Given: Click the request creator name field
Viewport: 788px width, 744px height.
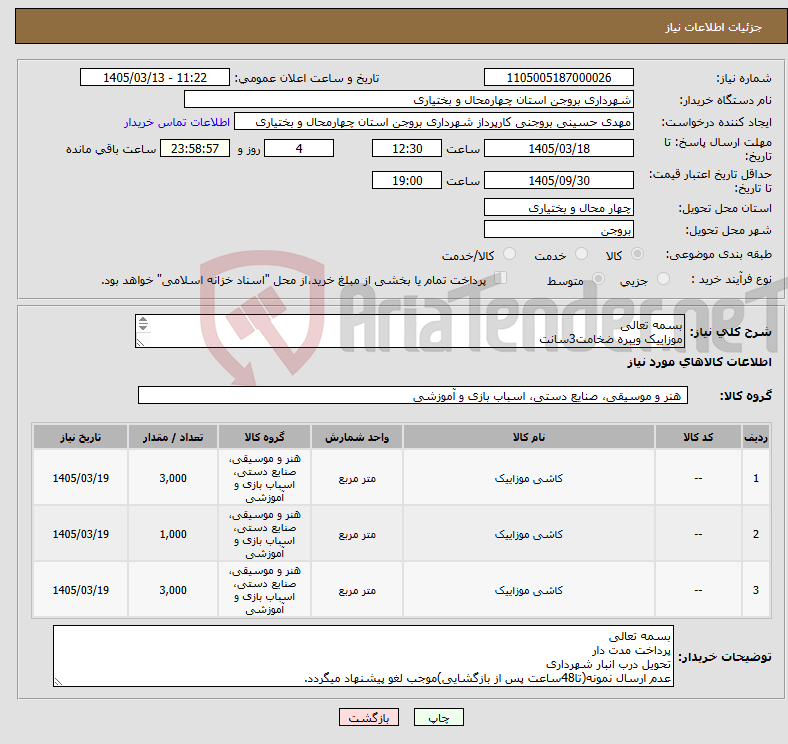Looking at the screenshot, I should coord(434,122).
